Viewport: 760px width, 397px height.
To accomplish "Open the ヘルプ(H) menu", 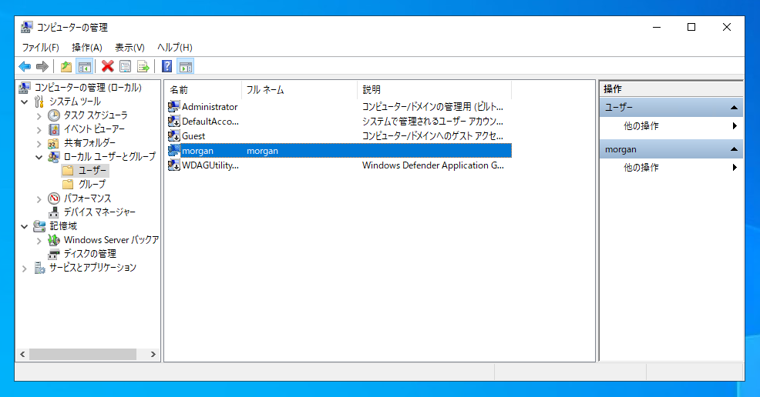I will coord(175,47).
